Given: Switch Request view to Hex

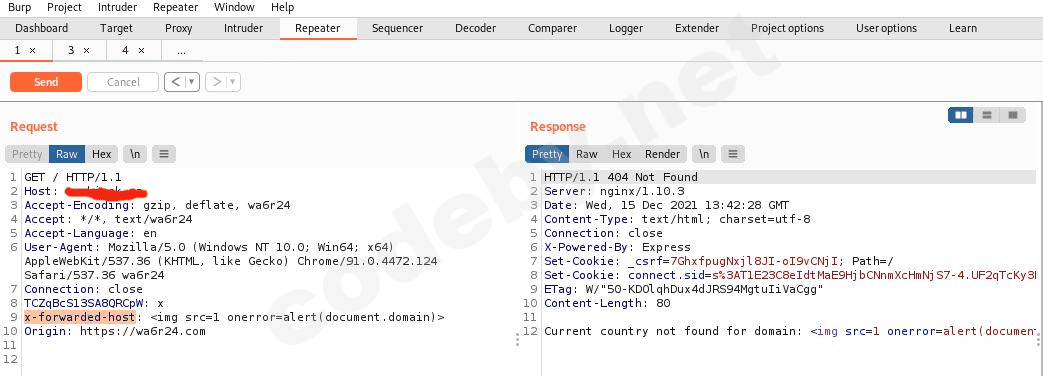Looking at the screenshot, I should (x=102, y=154).
